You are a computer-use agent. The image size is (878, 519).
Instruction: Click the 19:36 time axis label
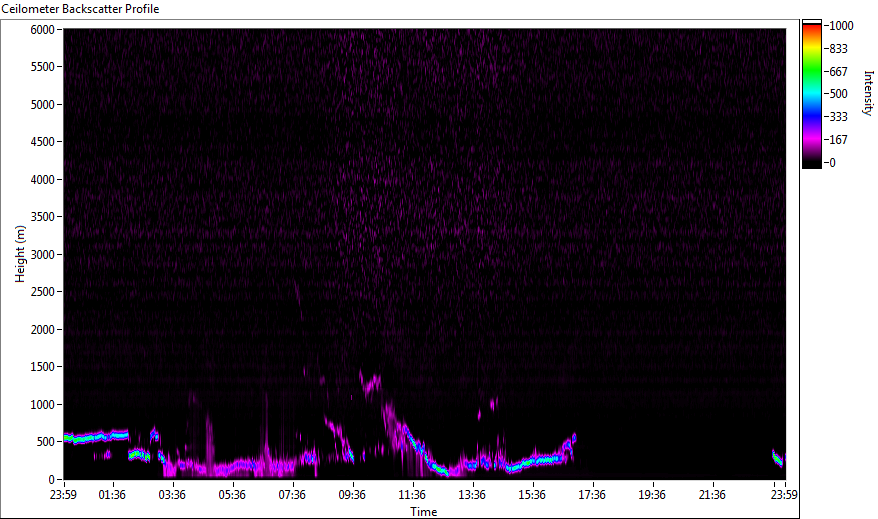coord(652,495)
